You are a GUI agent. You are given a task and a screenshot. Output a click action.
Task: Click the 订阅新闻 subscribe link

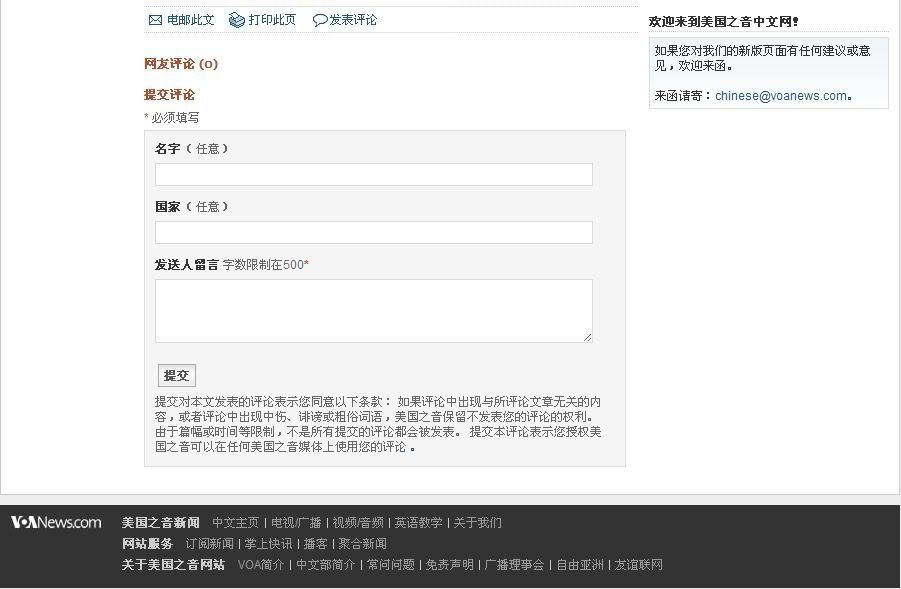(209, 544)
